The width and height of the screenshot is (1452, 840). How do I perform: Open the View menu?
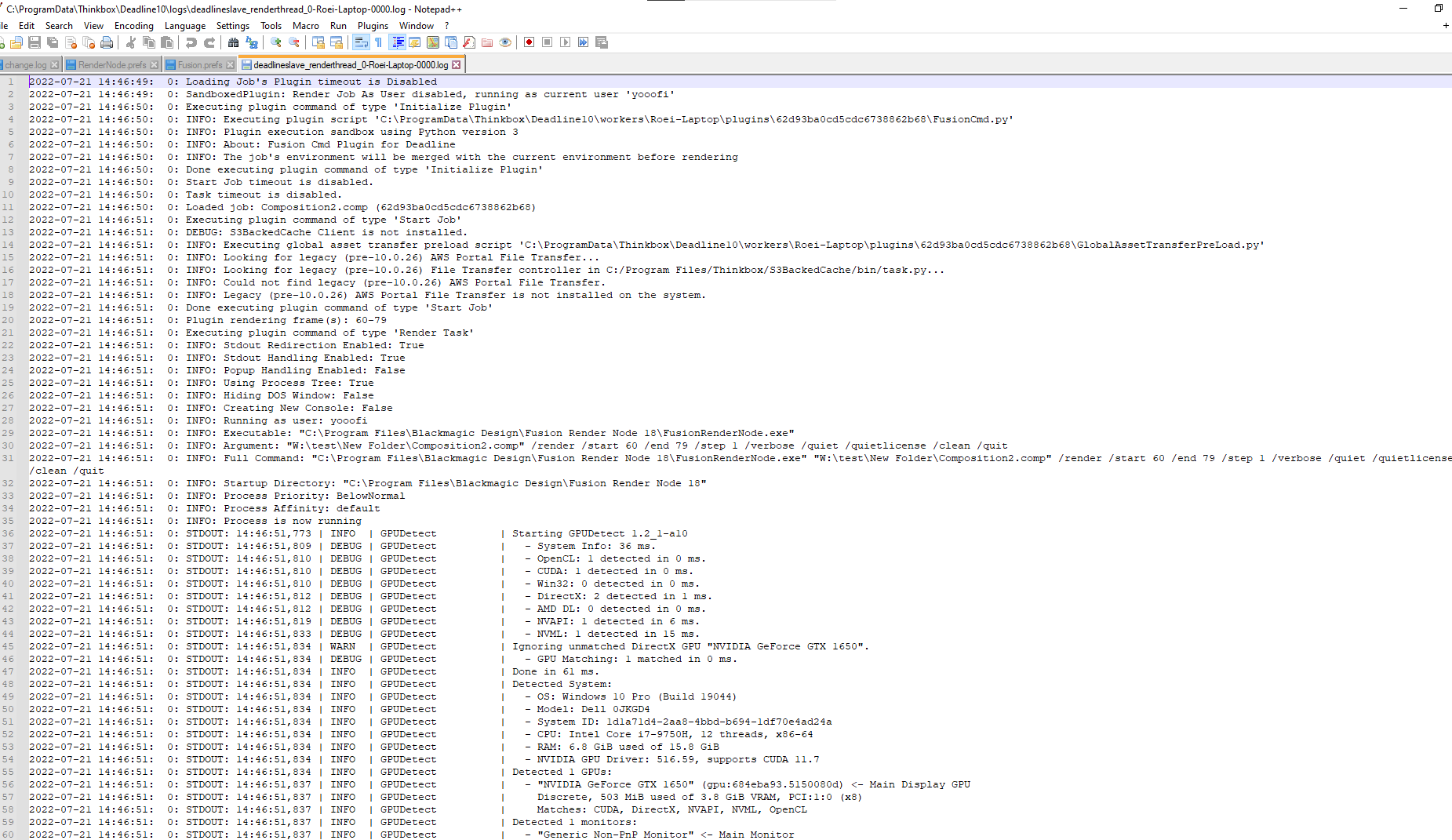point(93,26)
